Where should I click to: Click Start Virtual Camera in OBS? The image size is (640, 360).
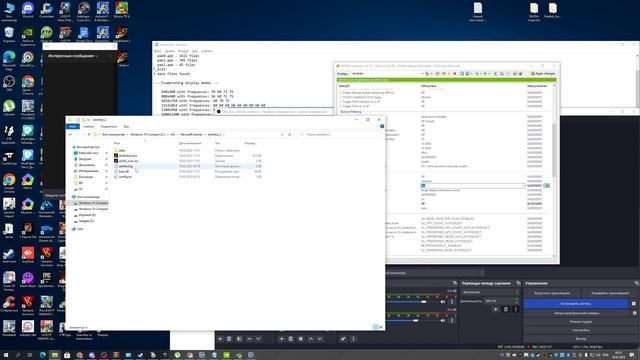(x=576, y=313)
